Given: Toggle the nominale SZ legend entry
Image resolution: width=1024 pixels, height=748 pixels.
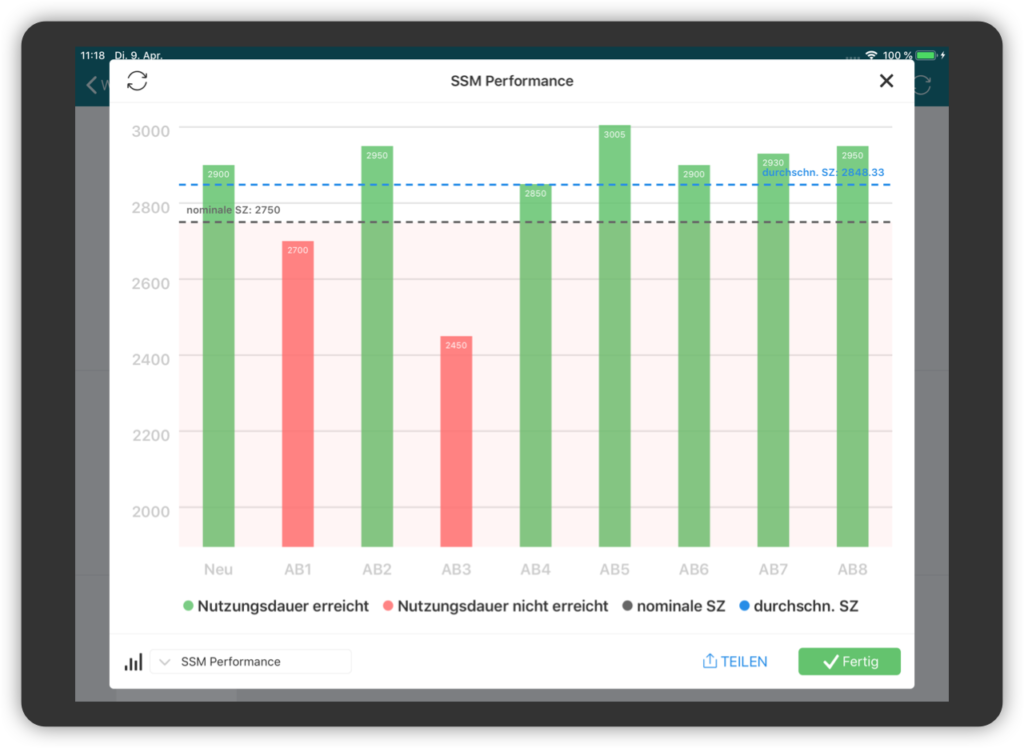Looking at the screenshot, I should [673, 606].
